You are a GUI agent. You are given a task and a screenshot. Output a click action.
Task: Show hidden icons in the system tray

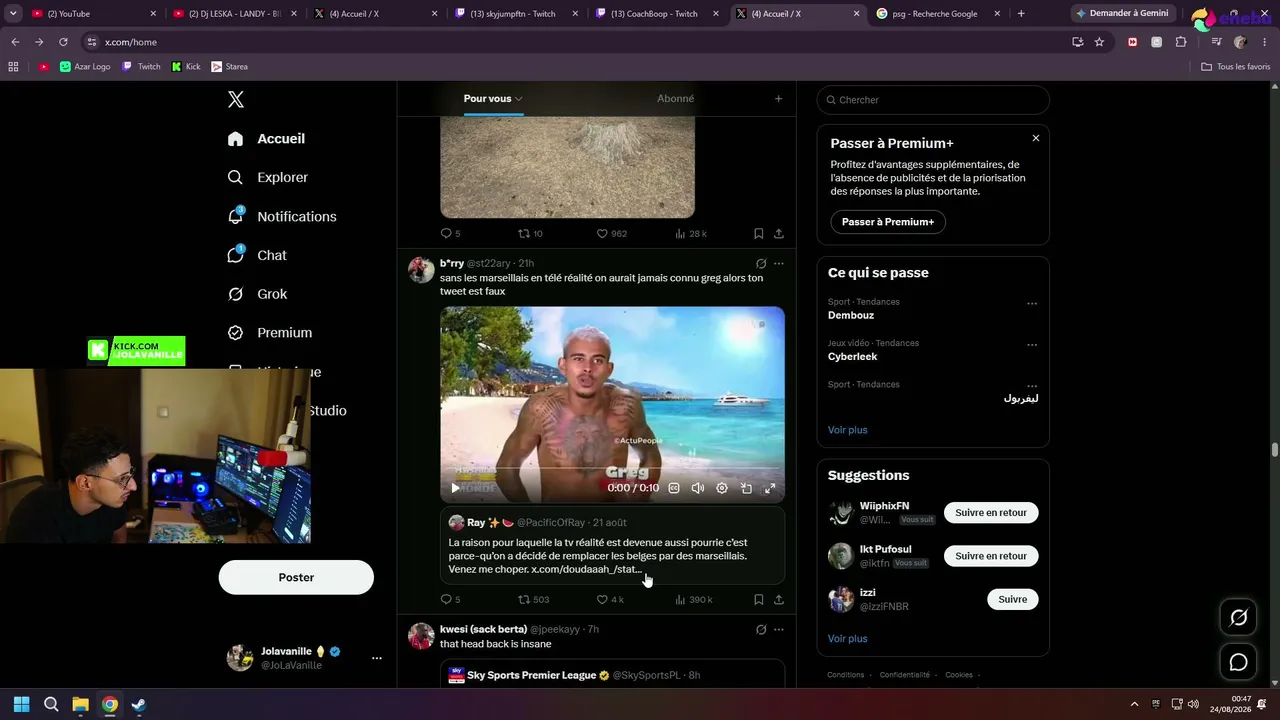pos(1134,705)
